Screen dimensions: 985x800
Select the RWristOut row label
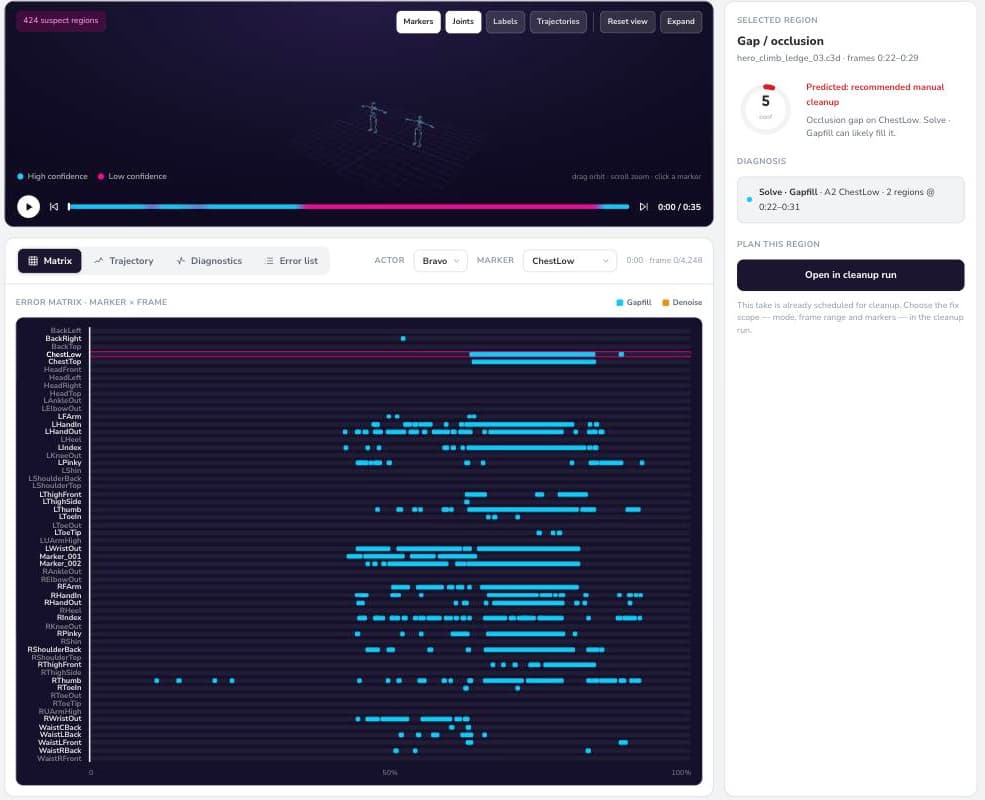(x=62, y=719)
